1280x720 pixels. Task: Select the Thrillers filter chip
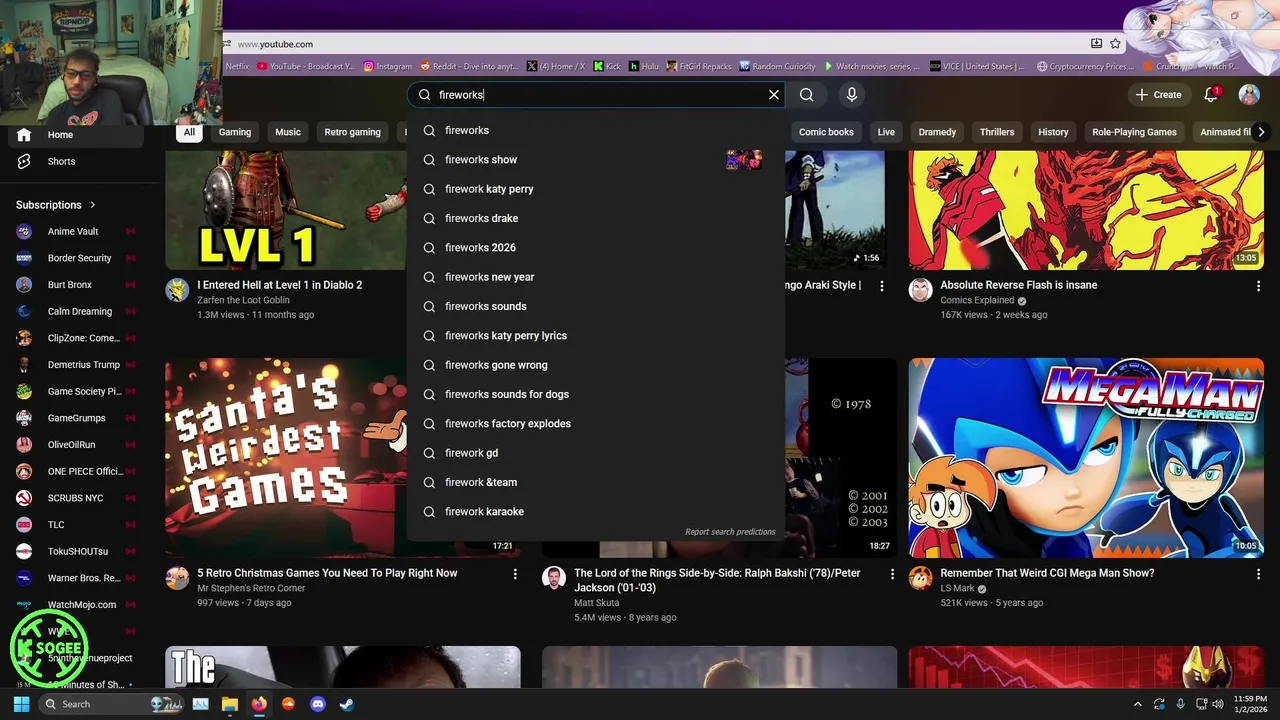[997, 132]
